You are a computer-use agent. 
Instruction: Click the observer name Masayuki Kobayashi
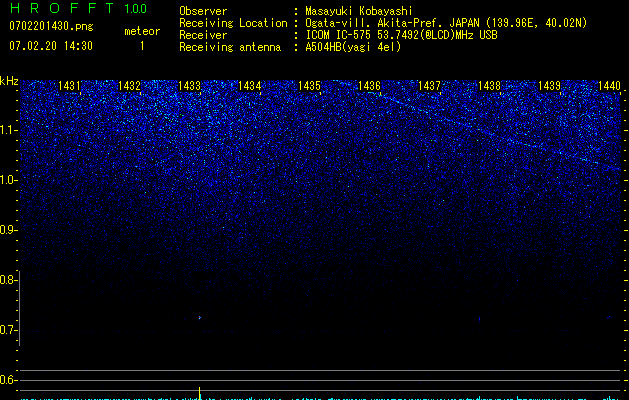[359, 11]
